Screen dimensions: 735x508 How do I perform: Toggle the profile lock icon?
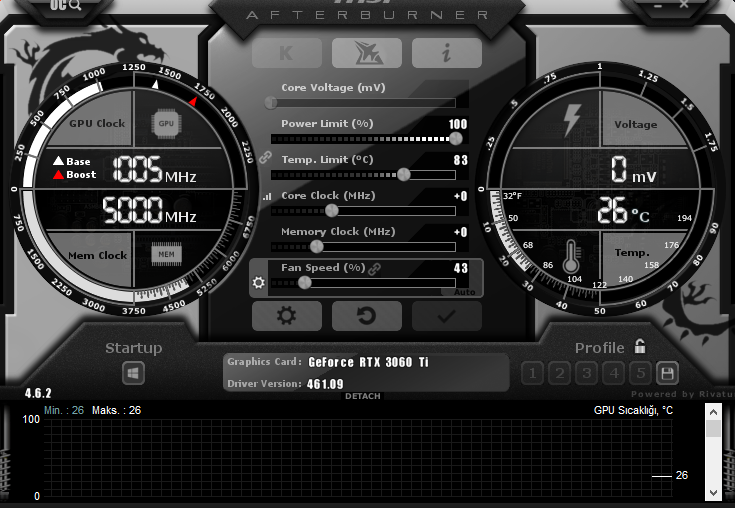point(640,346)
